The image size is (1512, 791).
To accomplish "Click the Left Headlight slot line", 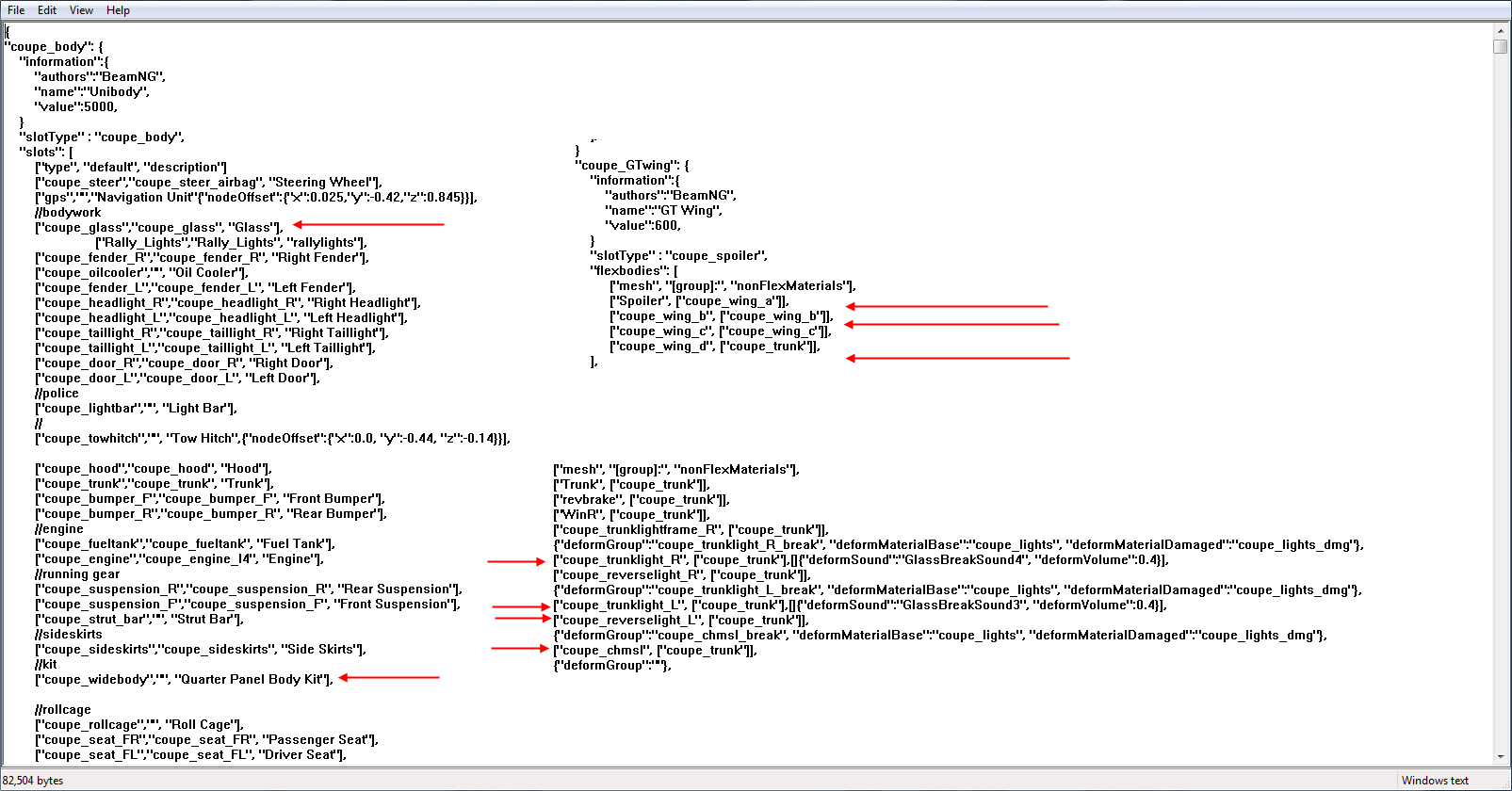I will pyautogui.click(x=220, y=317).
